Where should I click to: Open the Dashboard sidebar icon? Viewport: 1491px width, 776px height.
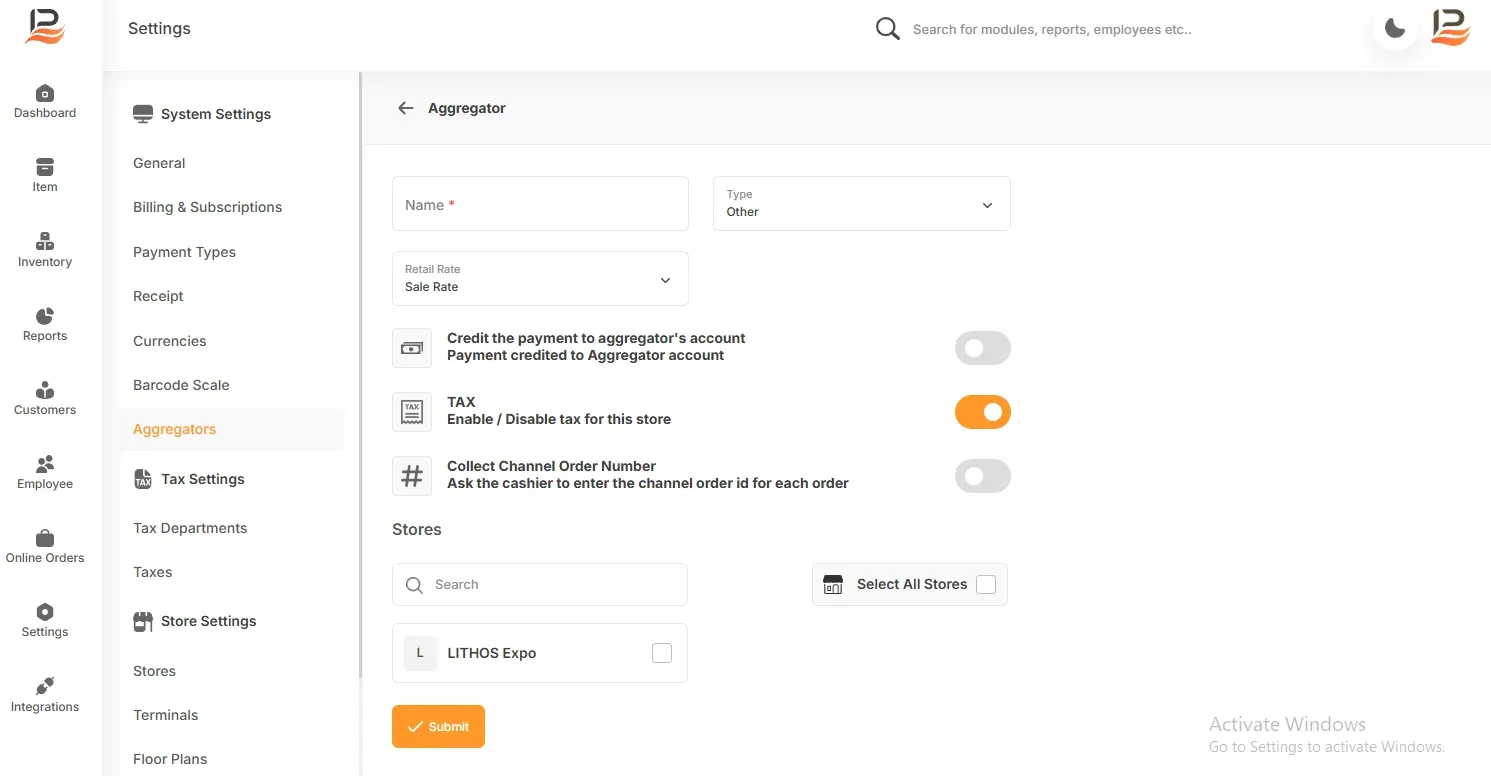(x=45, y=93)
